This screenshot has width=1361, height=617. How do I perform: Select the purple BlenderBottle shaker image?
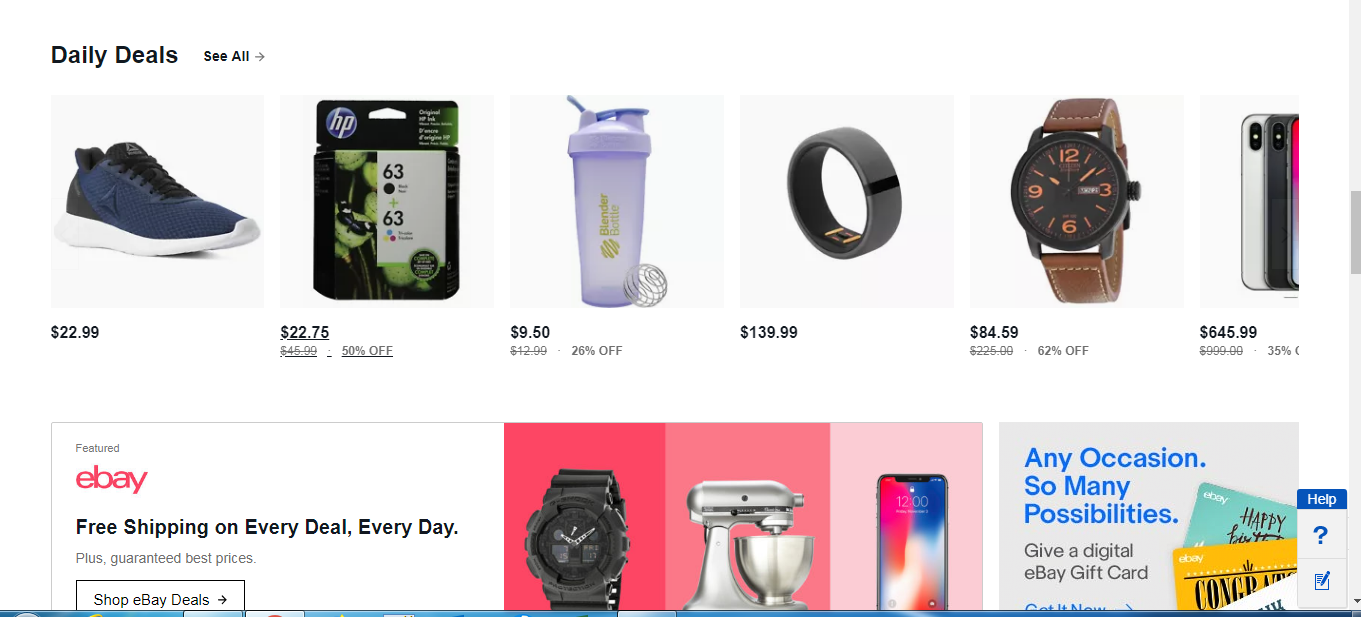pyautogui.click(x=617, y=201)
